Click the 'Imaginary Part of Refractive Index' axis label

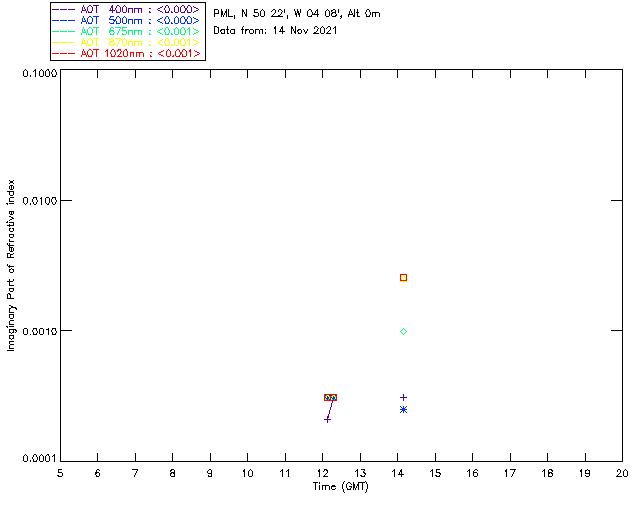click(11, 265)
